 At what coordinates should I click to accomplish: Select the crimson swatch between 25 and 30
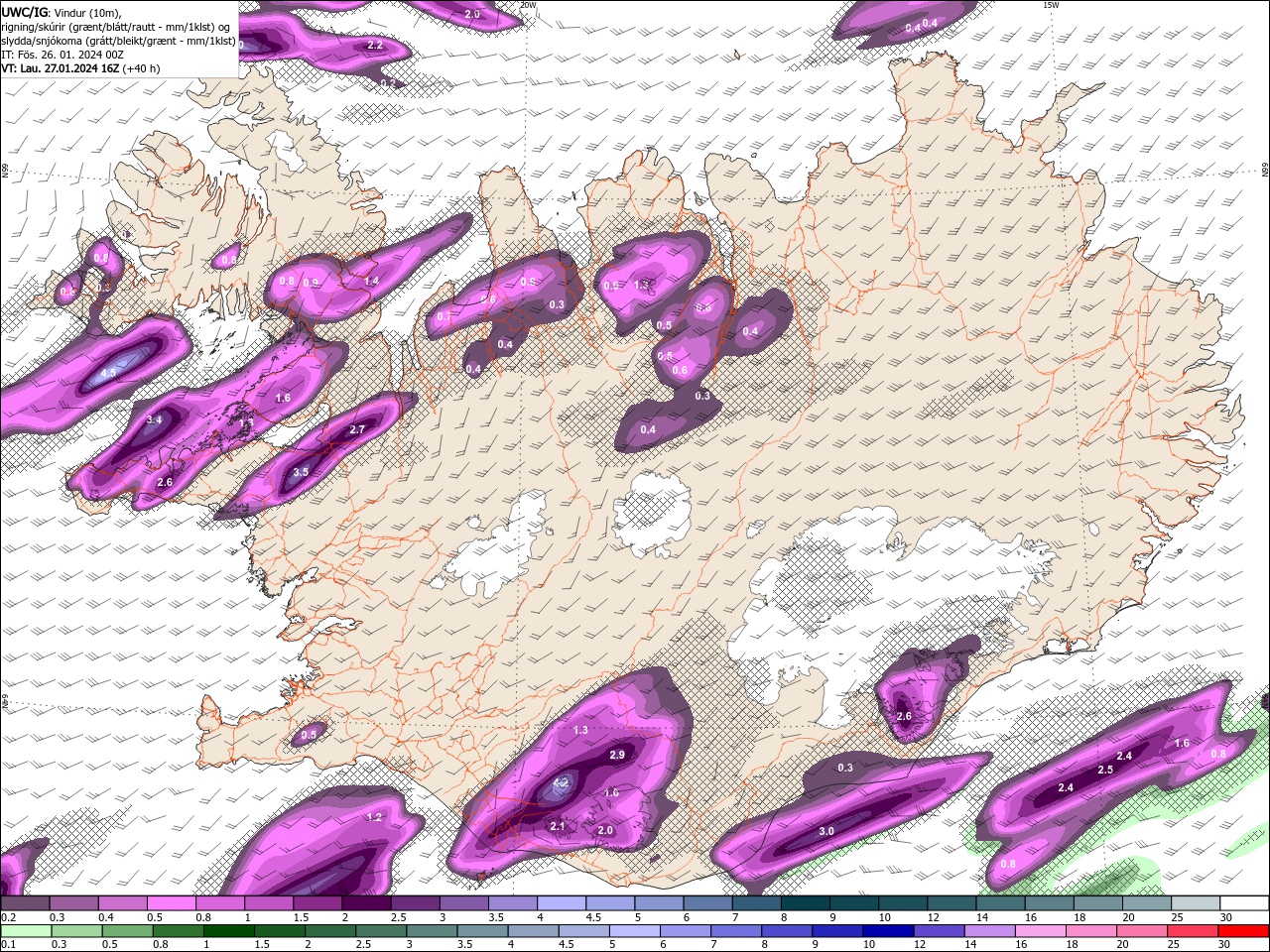(1193, 931)
